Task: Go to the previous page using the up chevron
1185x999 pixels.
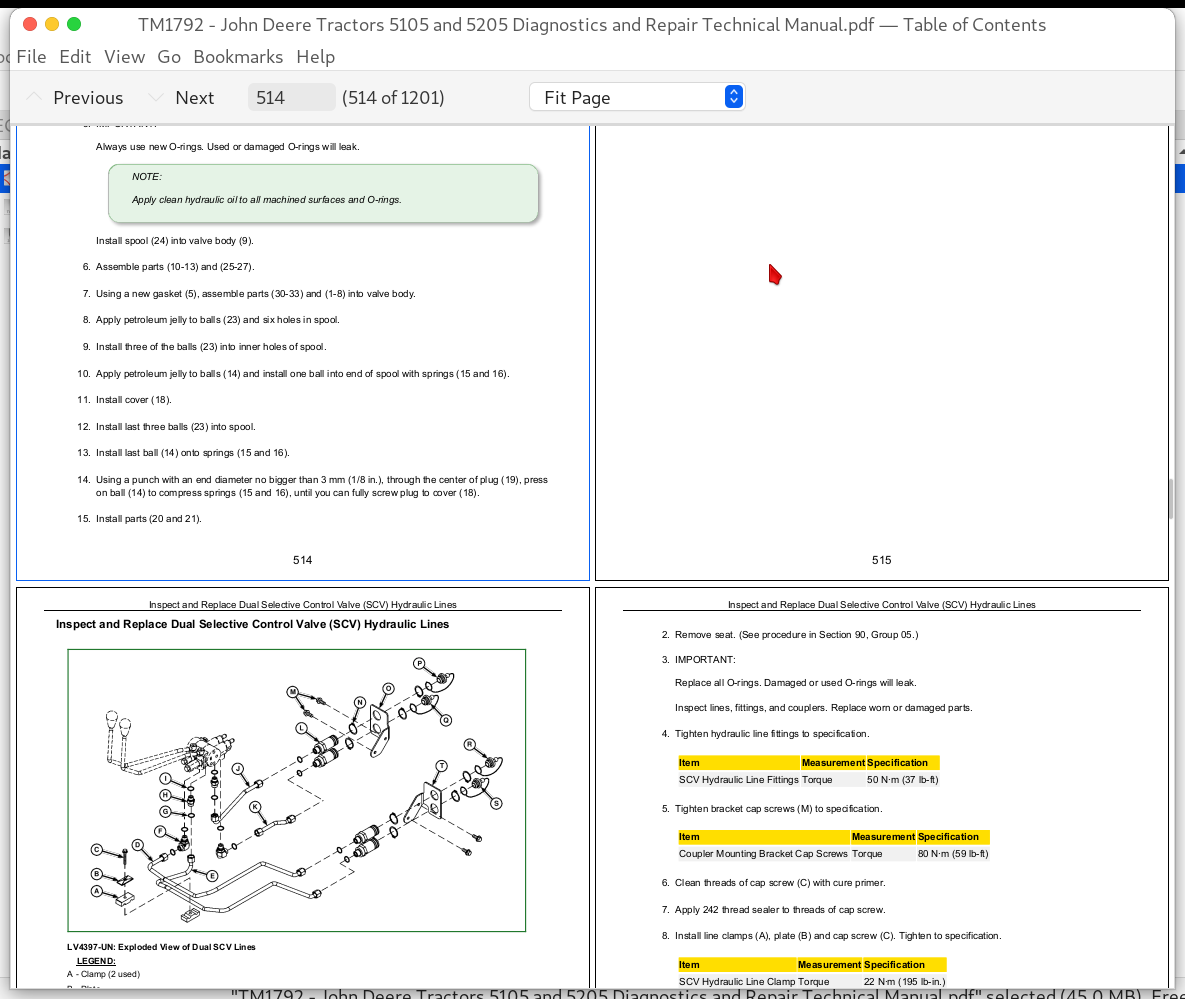Action: 35,97
